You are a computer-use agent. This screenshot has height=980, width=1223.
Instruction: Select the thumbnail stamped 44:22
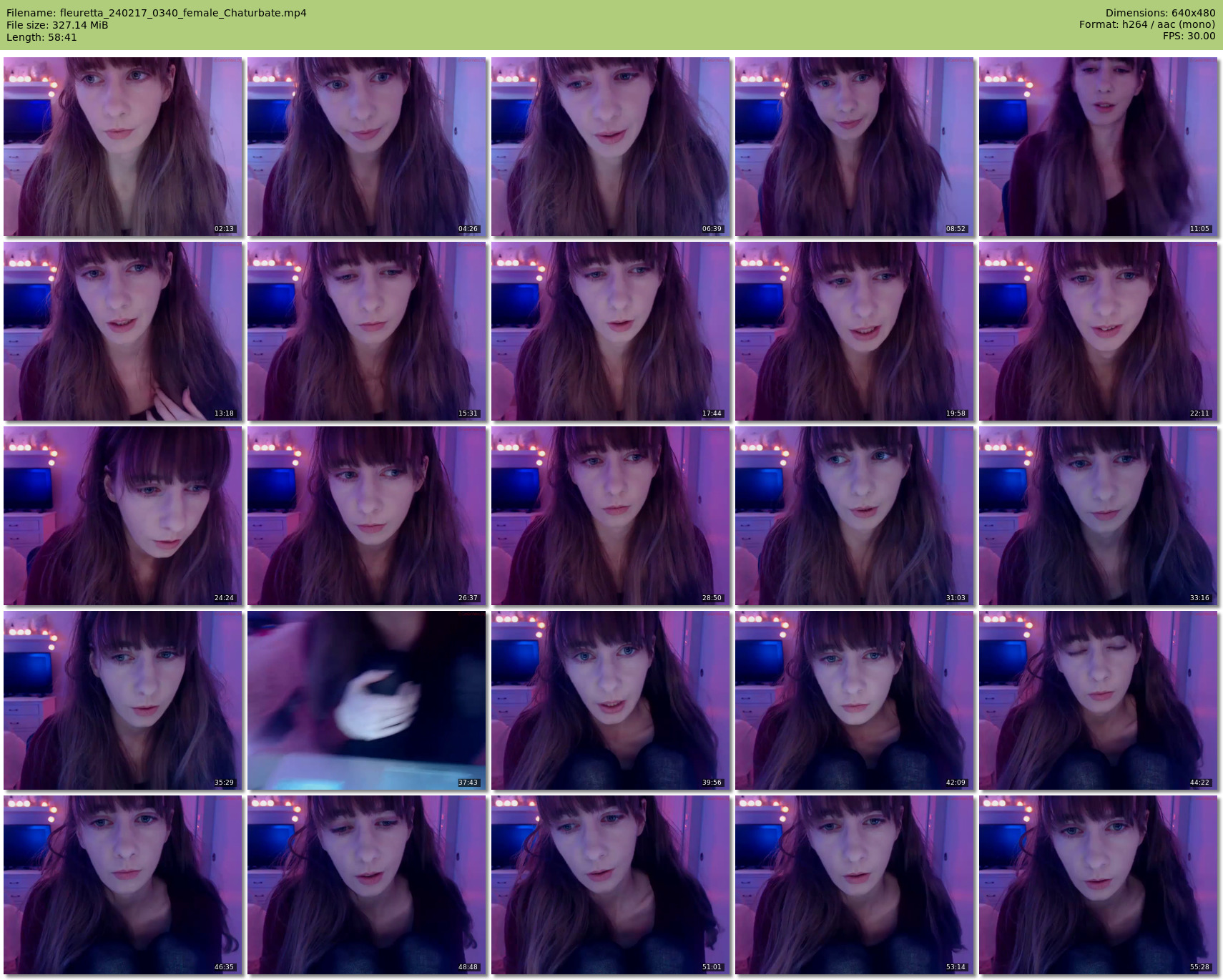pyautogui.click(x=1099, y=700)
